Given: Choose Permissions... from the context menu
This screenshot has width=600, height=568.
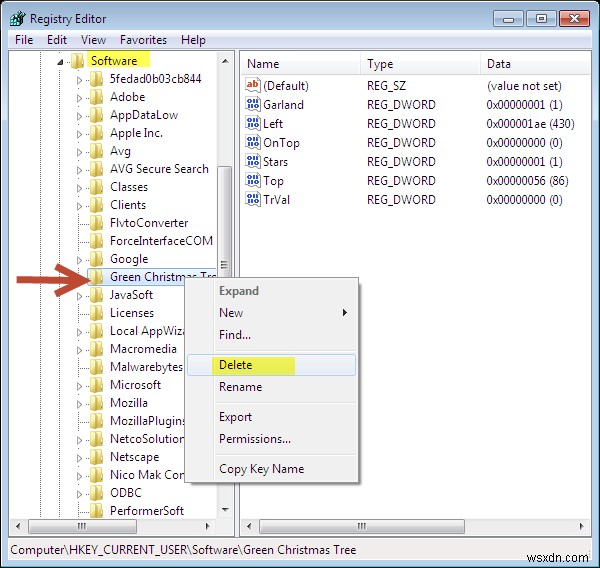Looking at the screenshot, I should pyautogui.click(x=272, y=439).
